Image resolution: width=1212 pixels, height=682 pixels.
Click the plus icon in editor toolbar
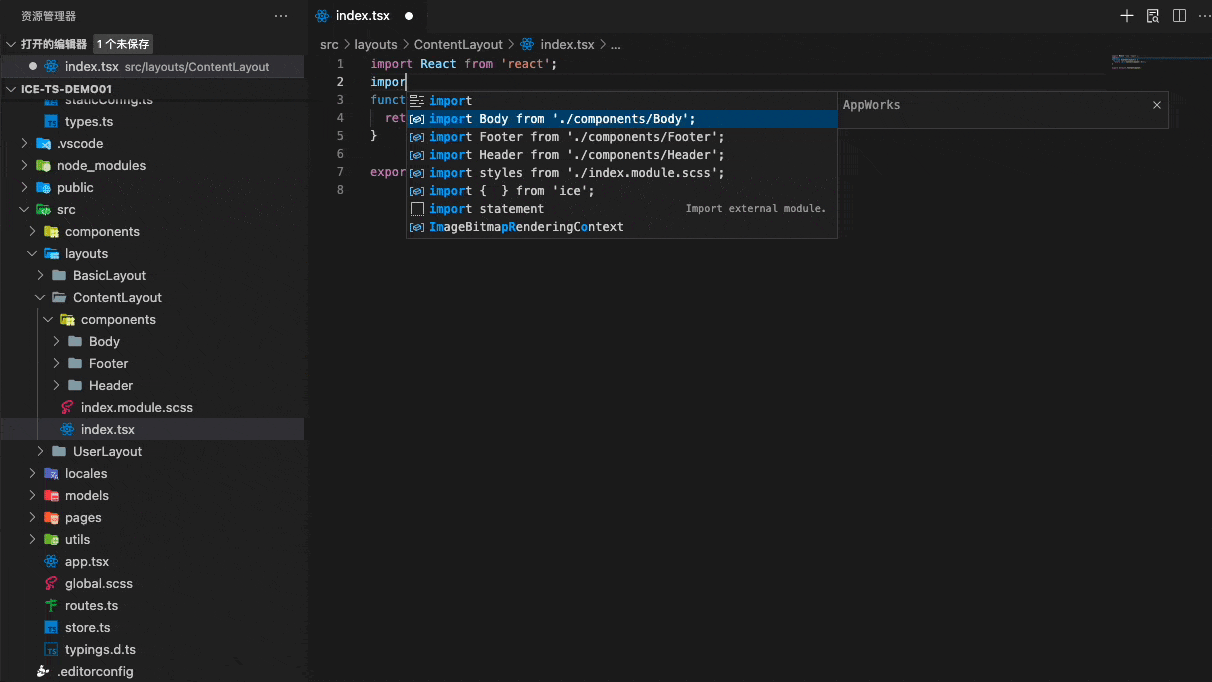(1127, 16)
